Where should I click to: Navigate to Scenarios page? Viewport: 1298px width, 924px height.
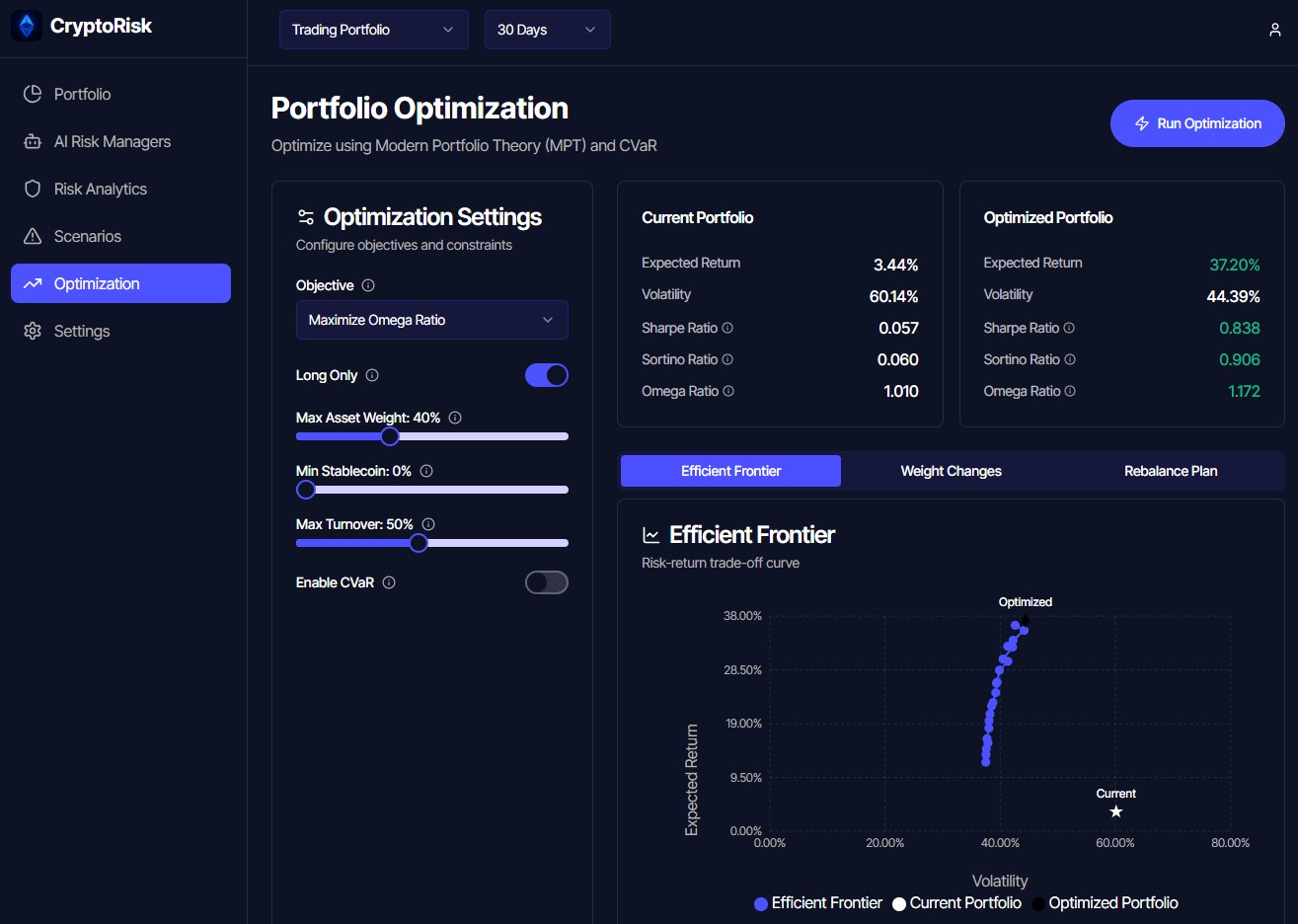tap(120, 236)
